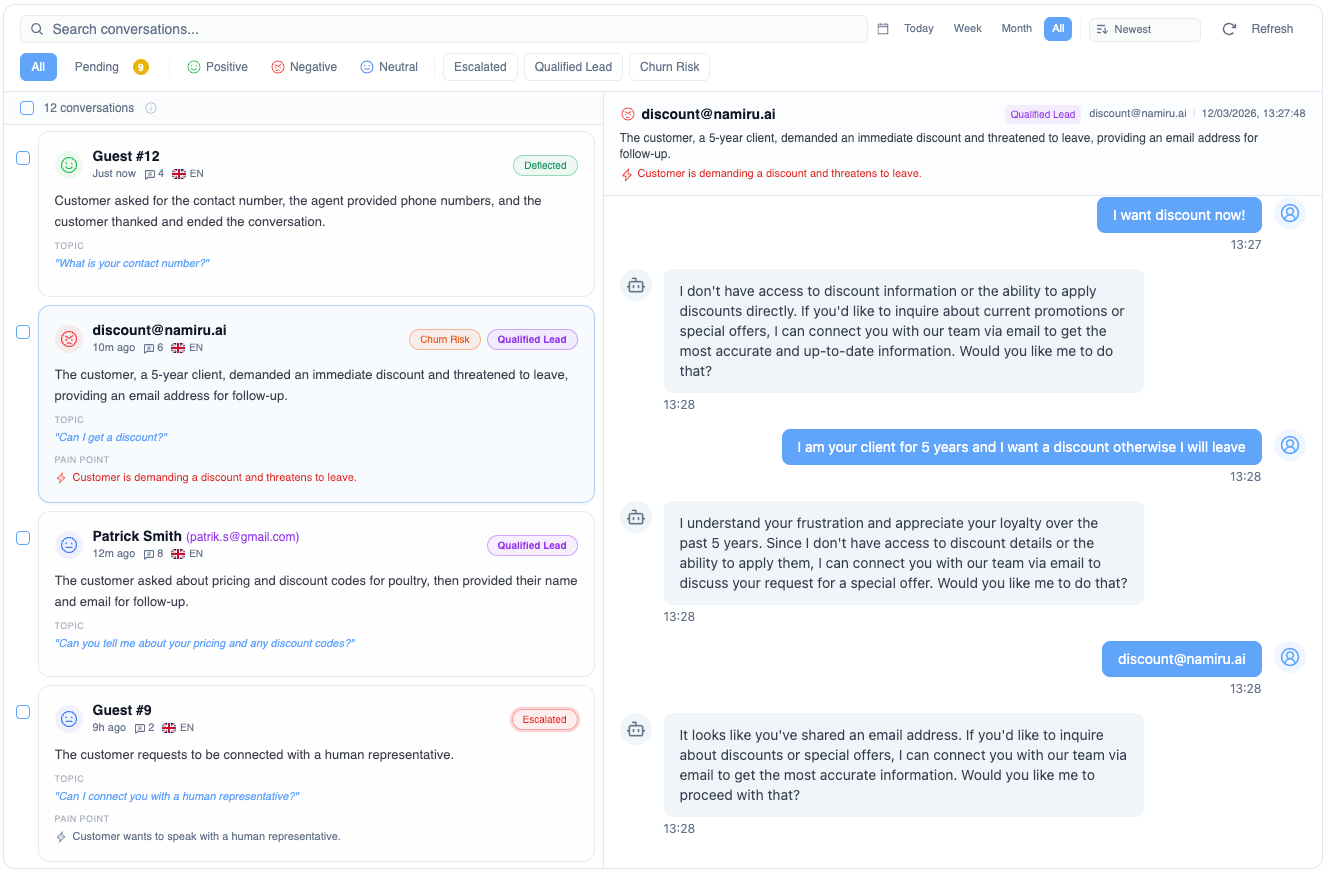Click the info icon beside '12 conversations'
This screenshot has width=1326, height=872.
coord(151,108)
